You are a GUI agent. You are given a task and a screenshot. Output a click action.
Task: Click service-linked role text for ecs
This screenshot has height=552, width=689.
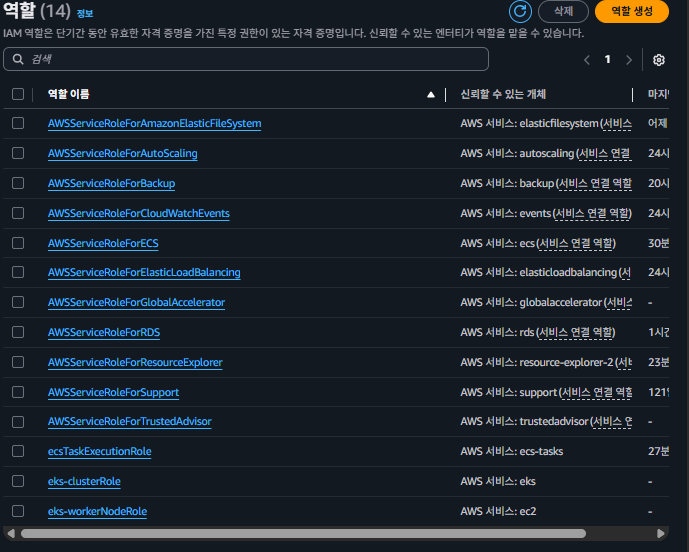point(577,243)
